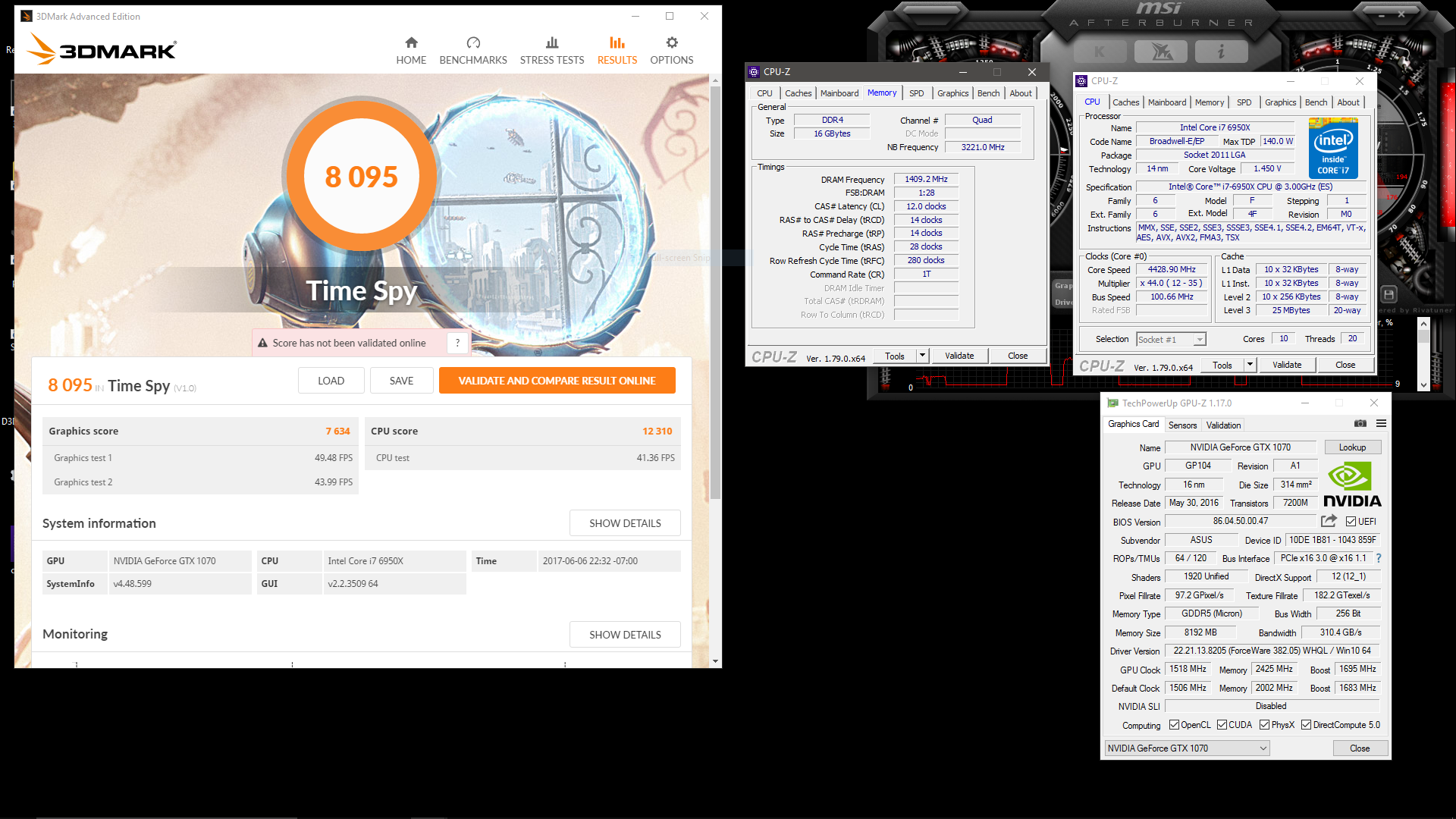The width and height of the screenshot is (1456, 819).
Task: Open MSI Afterburner information button
Action: tap(1221, 52)
